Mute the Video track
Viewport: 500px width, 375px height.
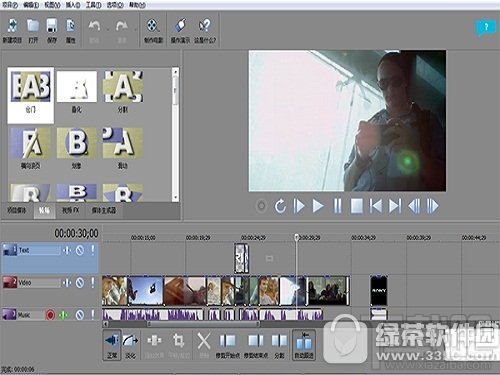click(80, 283)
